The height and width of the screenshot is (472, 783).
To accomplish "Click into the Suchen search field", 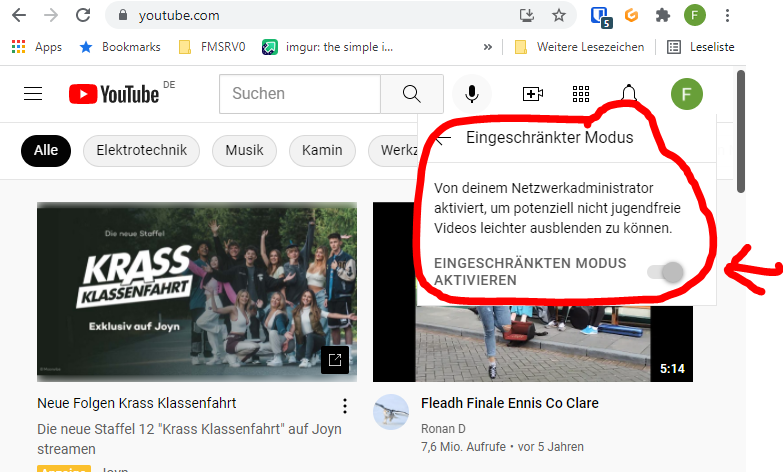I will (300, 94).
